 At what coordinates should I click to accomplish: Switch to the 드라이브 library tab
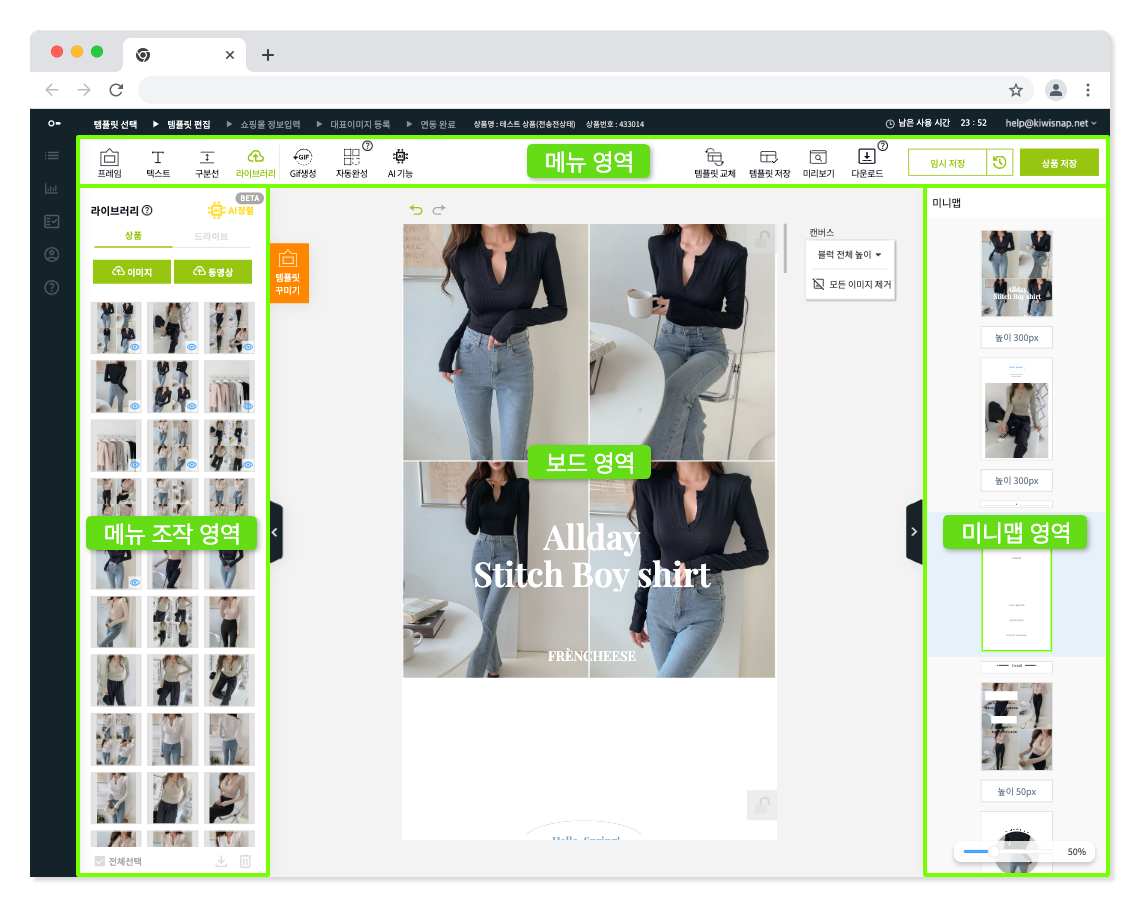(x=212, y=236)
